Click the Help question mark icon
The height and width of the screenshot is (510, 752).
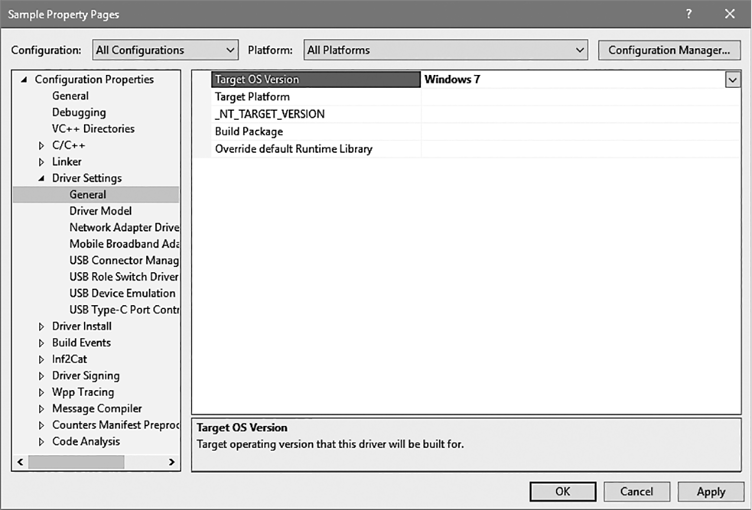point(689,13)
